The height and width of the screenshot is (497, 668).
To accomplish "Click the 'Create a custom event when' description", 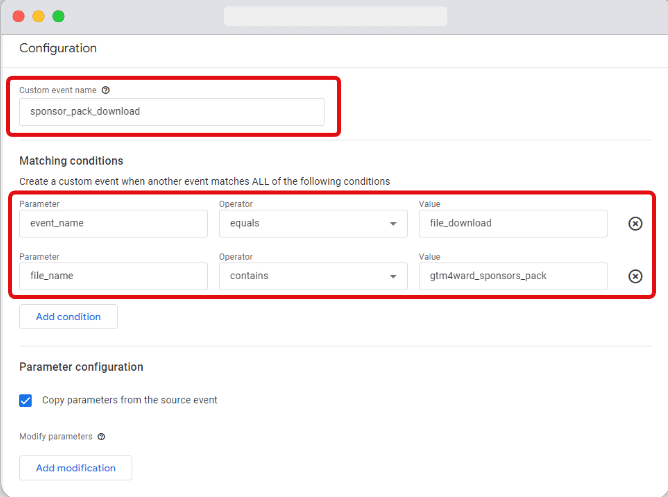I will tap(204, 181).
